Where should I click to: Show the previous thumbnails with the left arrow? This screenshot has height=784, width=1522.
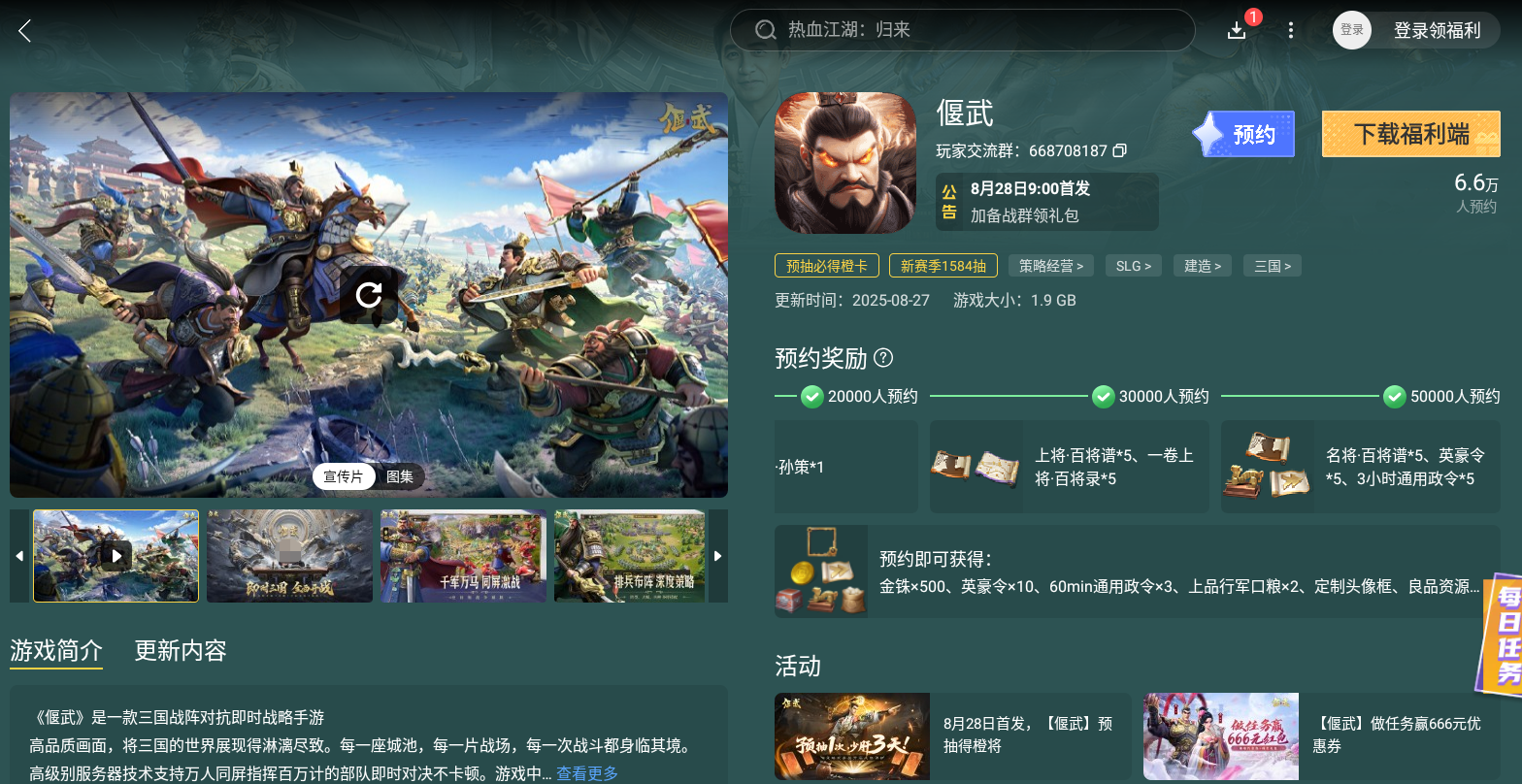tap(19, 556)
